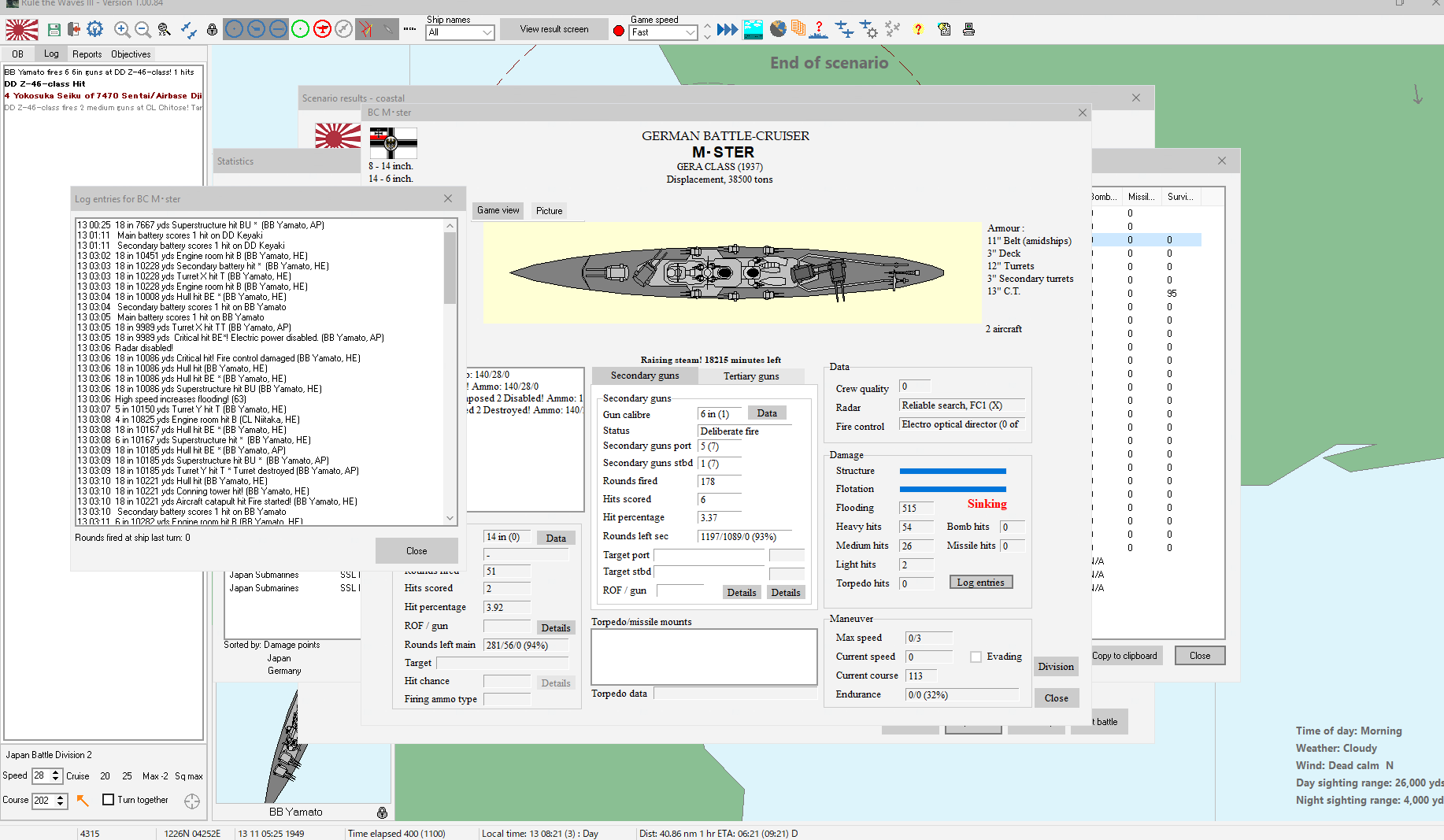Click the ship deck plan image of M-STER
Image resolution: width=1444 pixels, height=840 pixels.
[x=727, y=273]
